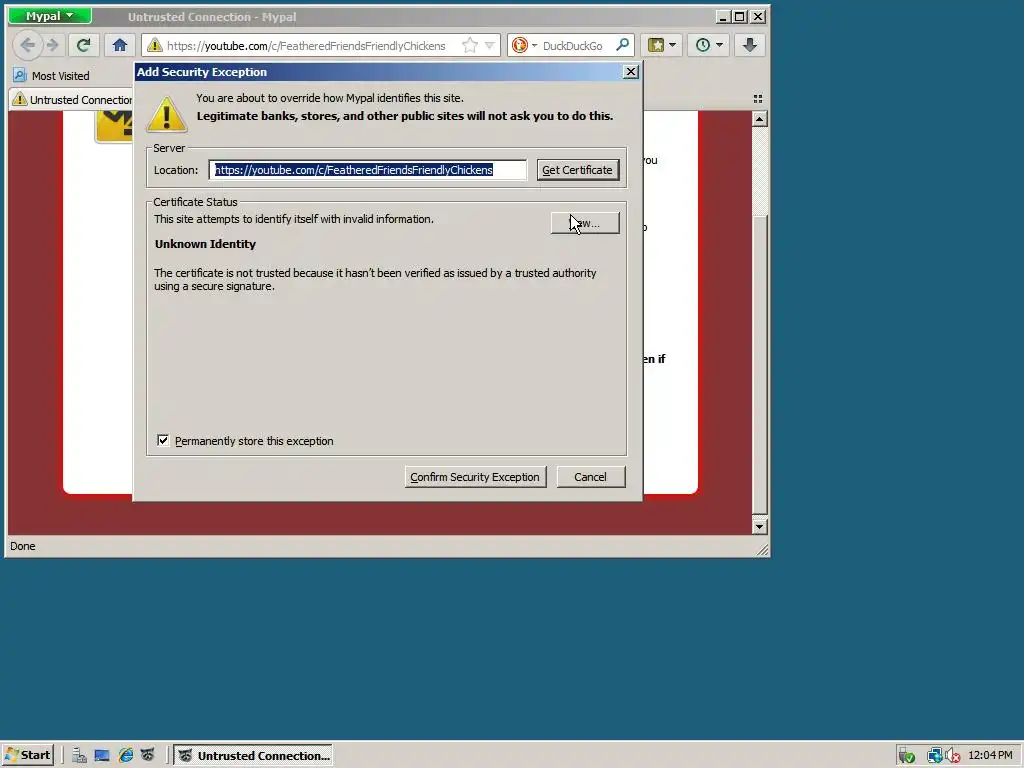This screenshot has width=1024, height=768.
Task: Toggle Permanently store this exception checkbox
Action: (163, 441)
